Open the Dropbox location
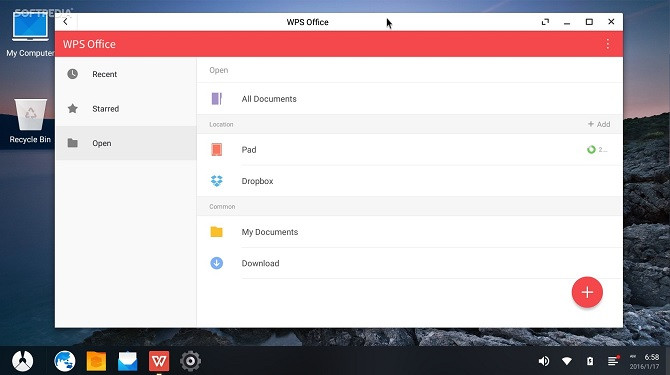Screen dimensions: 670x375 tap(409, 181)
